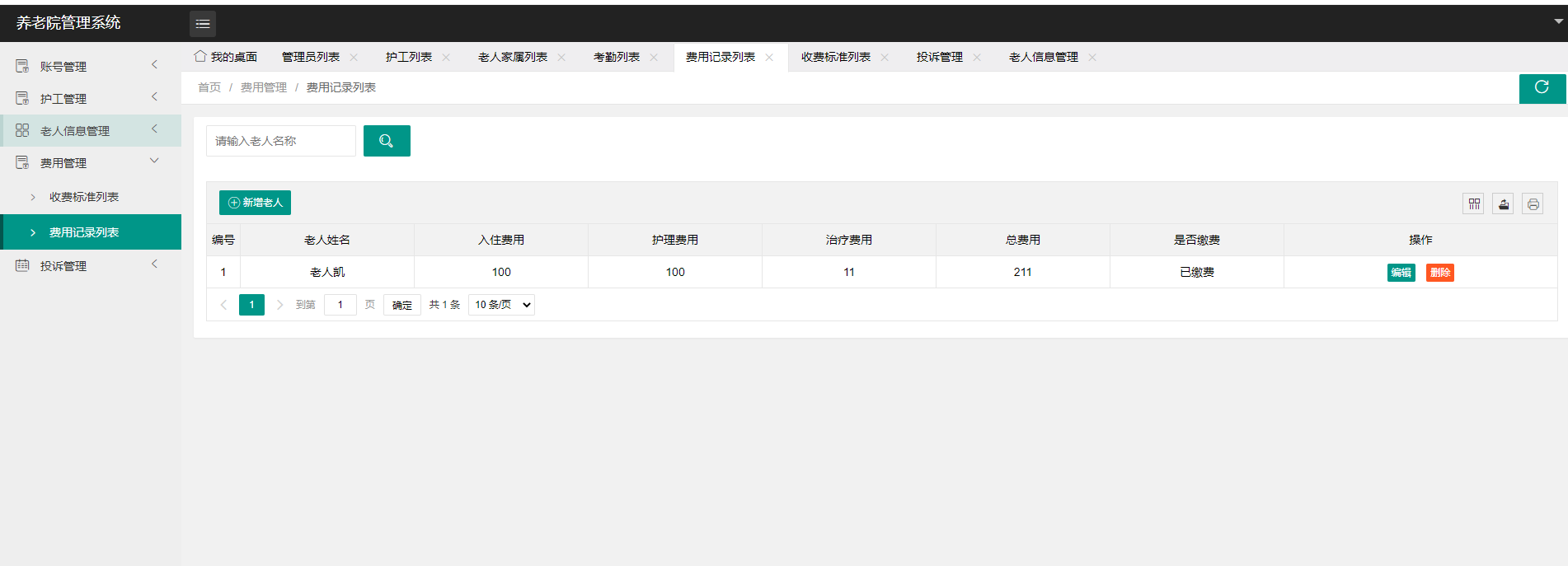Click the 护工管理 sidebar icon
1568x566 pixels.
(x=22, y=98)
